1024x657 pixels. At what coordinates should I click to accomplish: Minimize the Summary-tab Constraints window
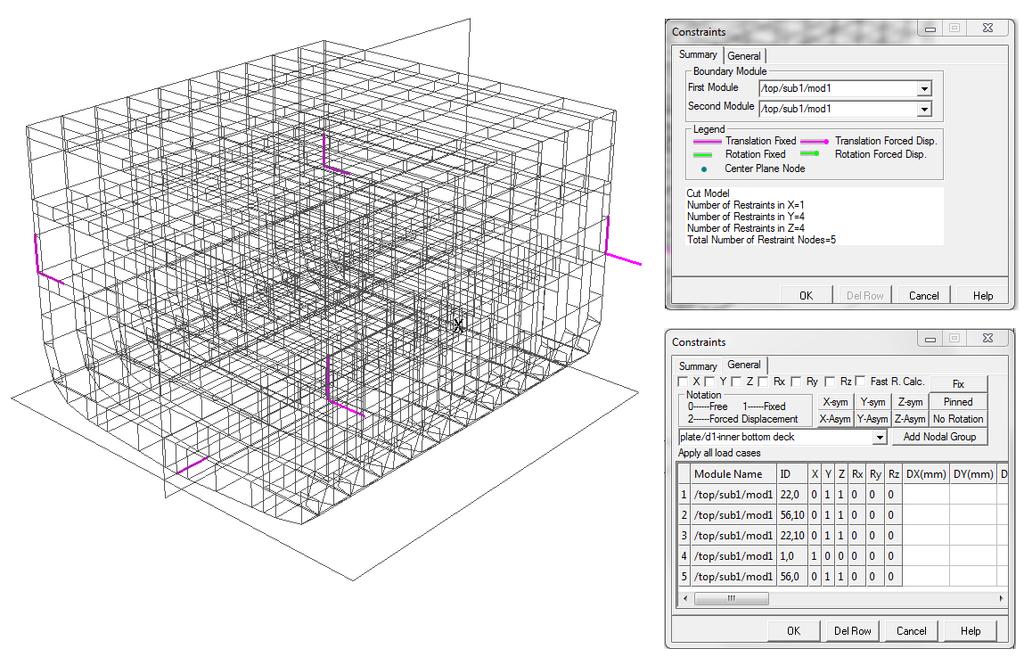tap(930, 28)
